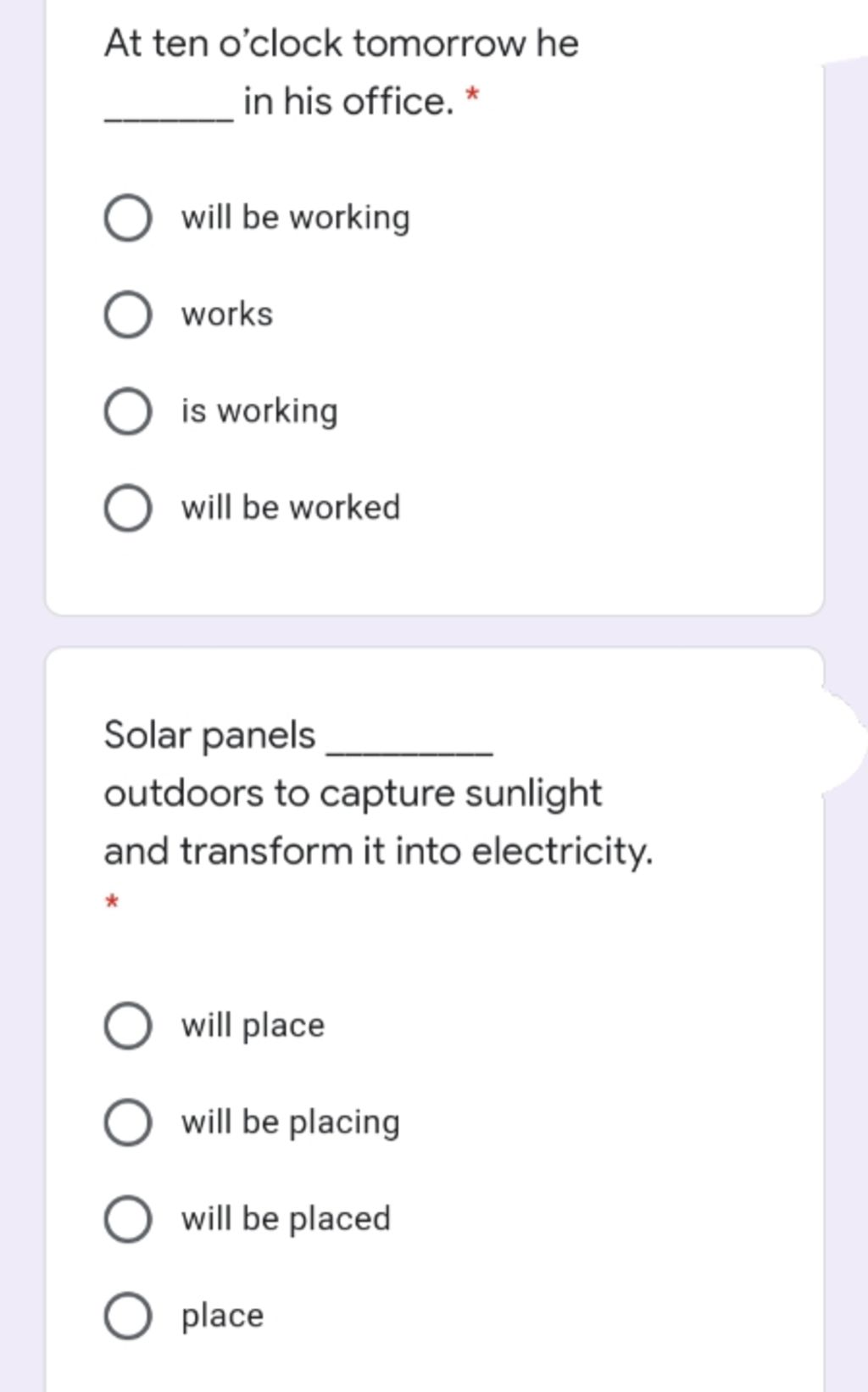Click the "works" answer label text
Image resolution: width=868 pixels, height=1392 pixels.
(227, 315)
